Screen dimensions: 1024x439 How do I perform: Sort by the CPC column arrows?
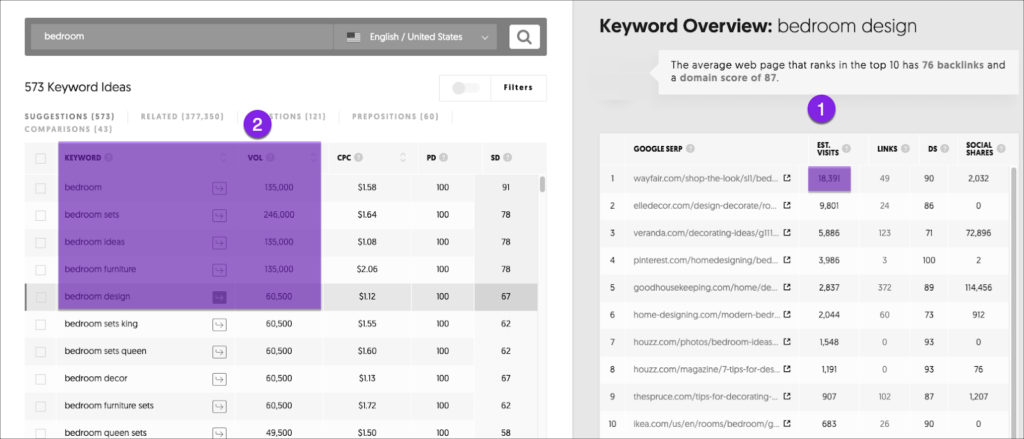[x=403, y=157]
